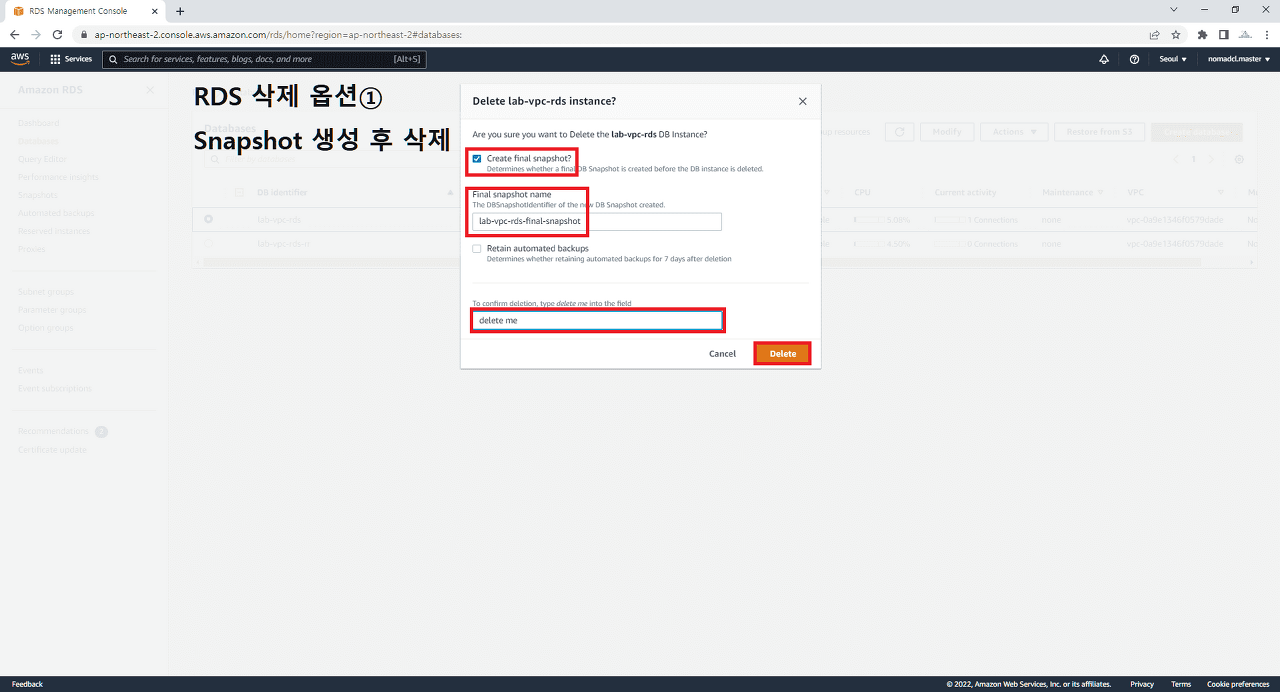The image size is (1280, 692).
Task: Click the Final snapshot name field
Action: click(597, 221)
